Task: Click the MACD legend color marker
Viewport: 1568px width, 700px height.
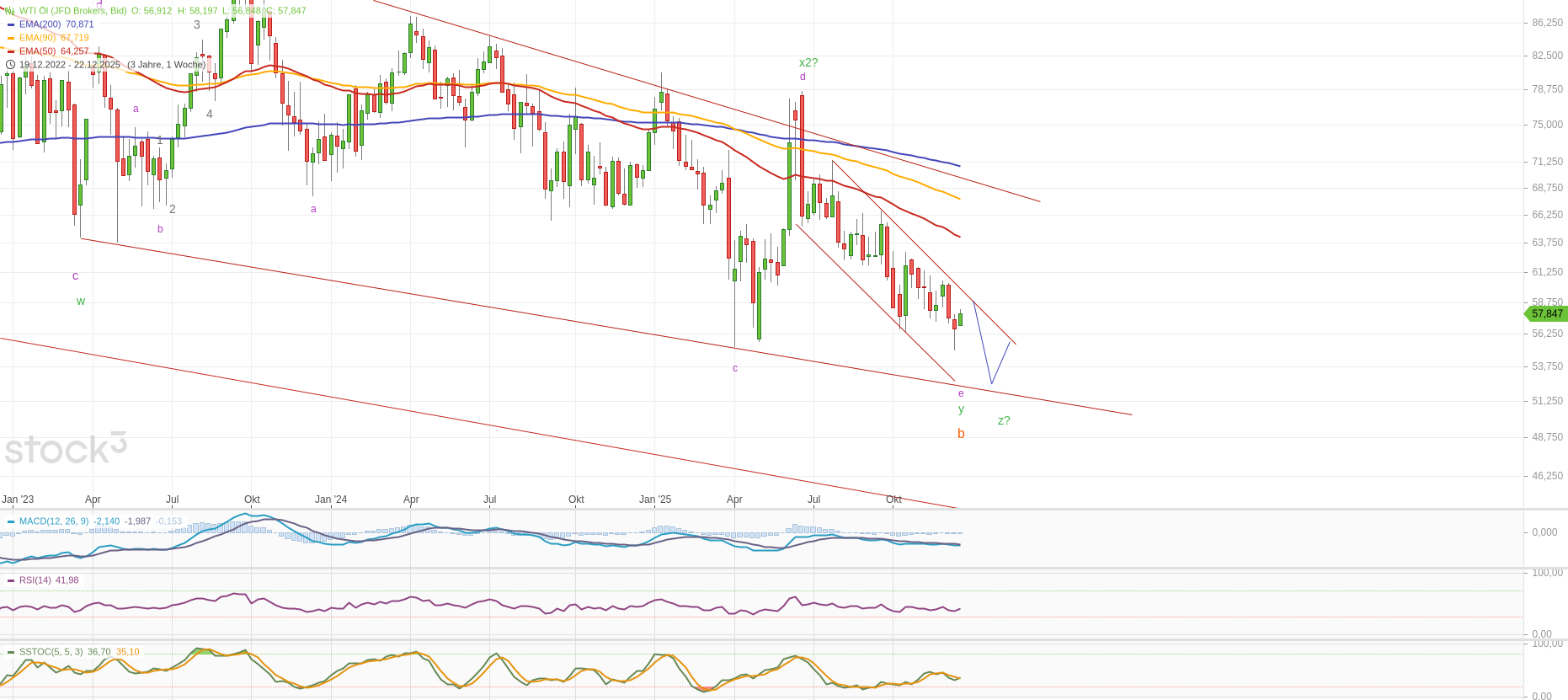Action: point(11,521)
